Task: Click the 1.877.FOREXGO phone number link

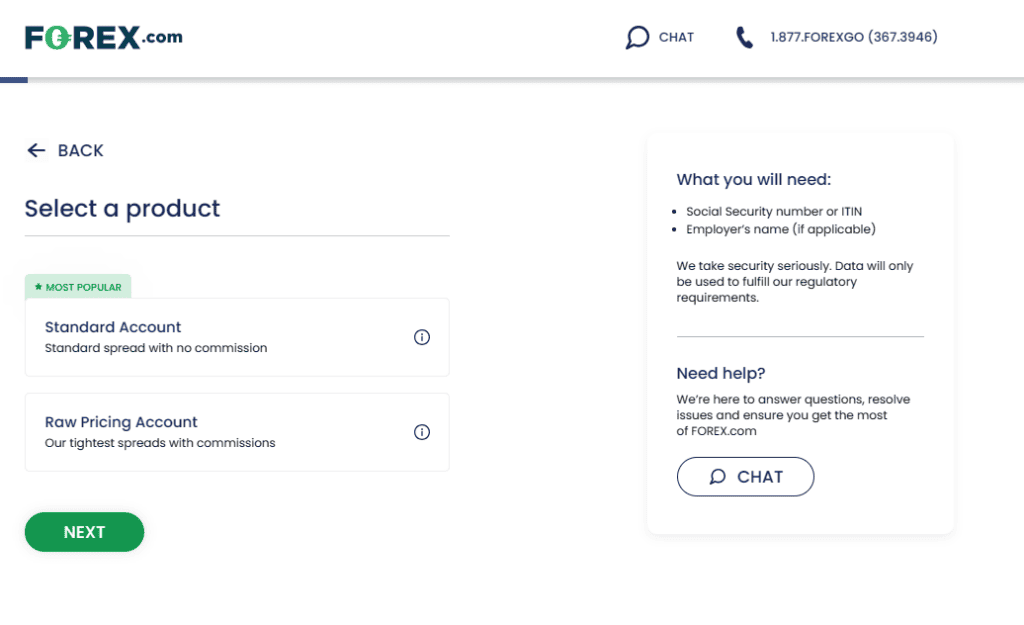Action: [854, 37]
